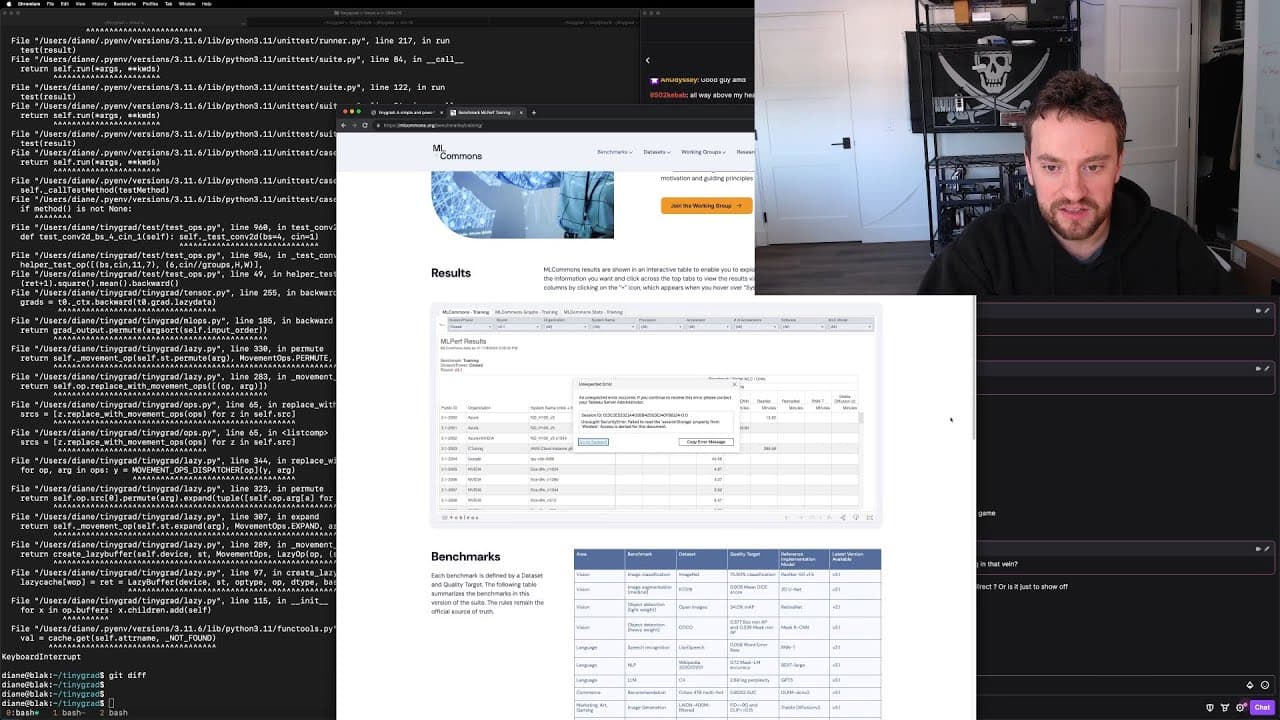Viewport: 1280px width, 720px height.
Task: Select the MLCommons - Training Tableau tab
Action: tap(465, 312)
